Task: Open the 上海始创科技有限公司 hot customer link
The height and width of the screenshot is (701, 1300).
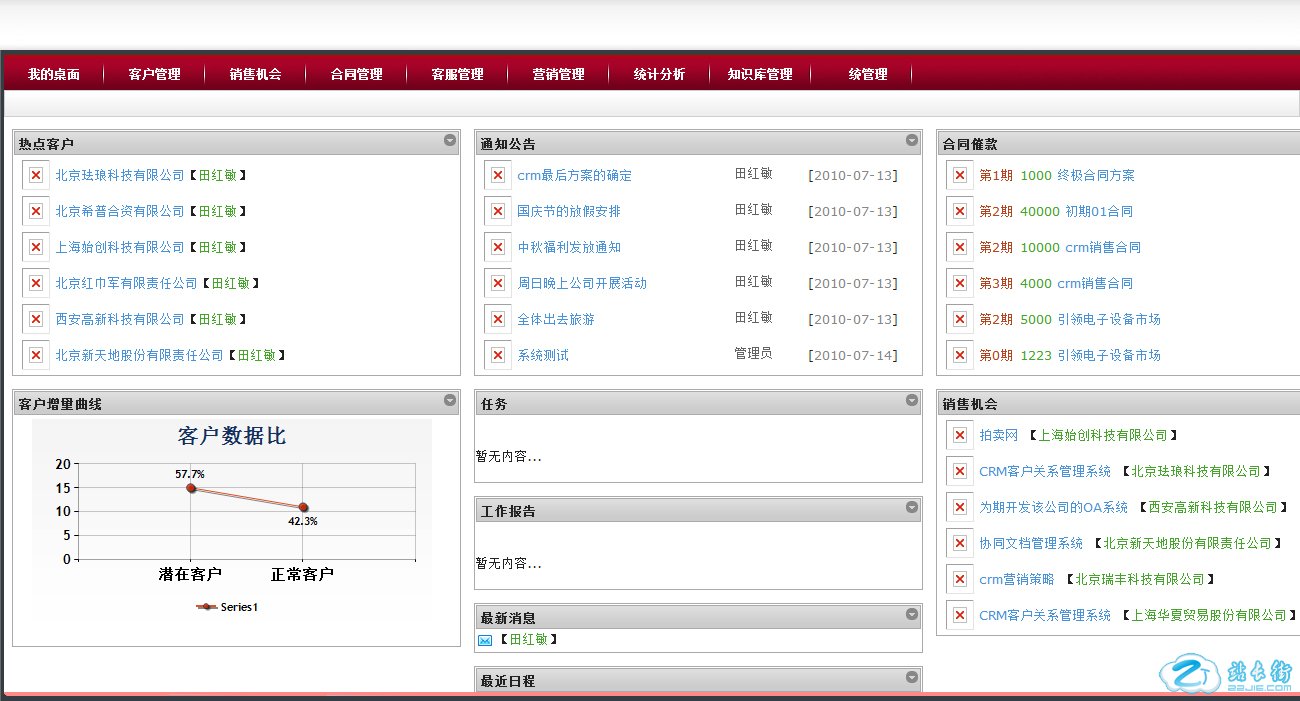Action: 120,247
